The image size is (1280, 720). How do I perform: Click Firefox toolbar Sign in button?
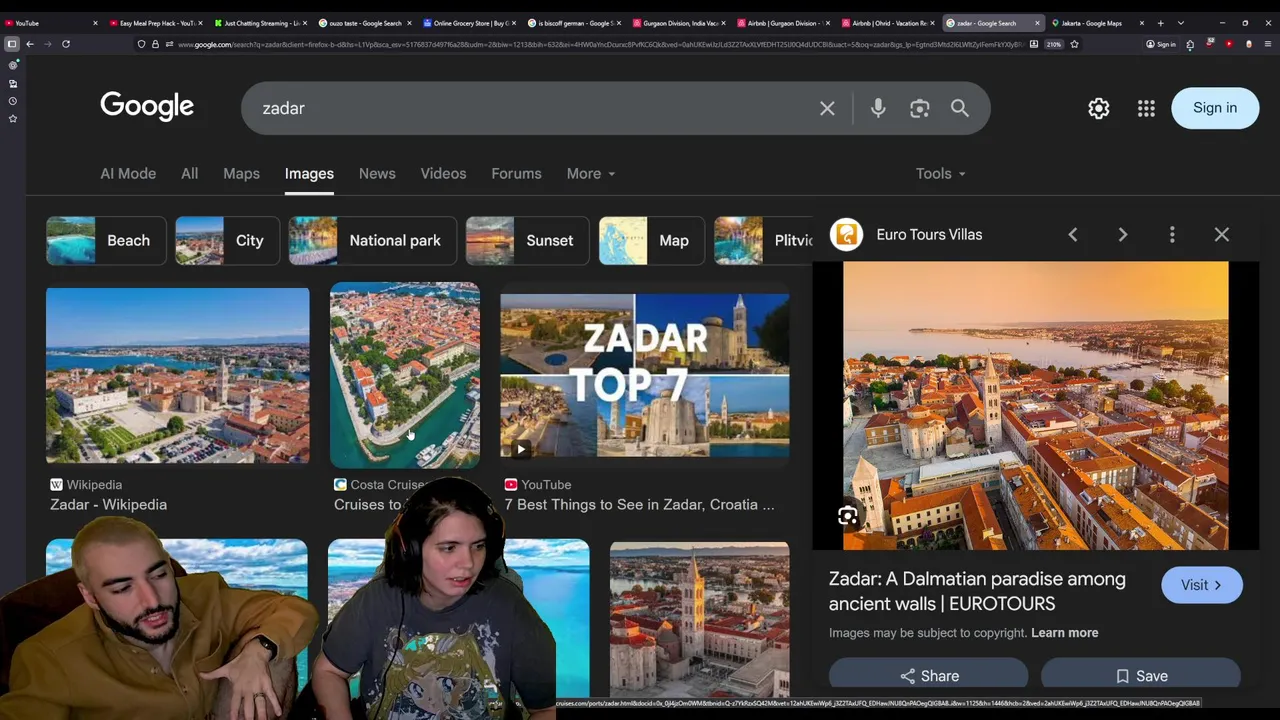click(1161, 44)
